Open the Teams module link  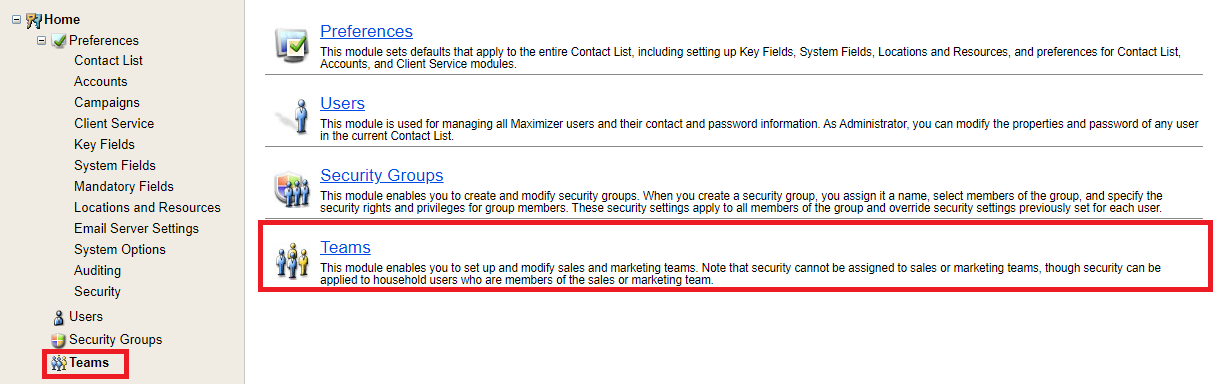(345, 247)
